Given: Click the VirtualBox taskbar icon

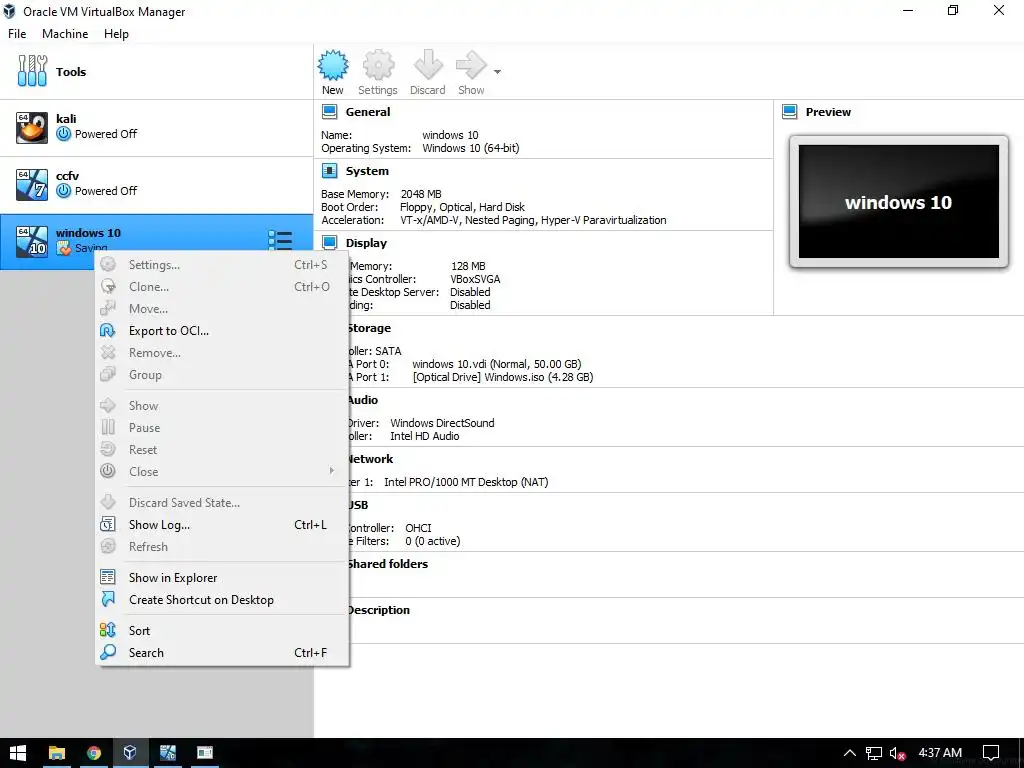Looking at the screenshot, I should [130, 753].
